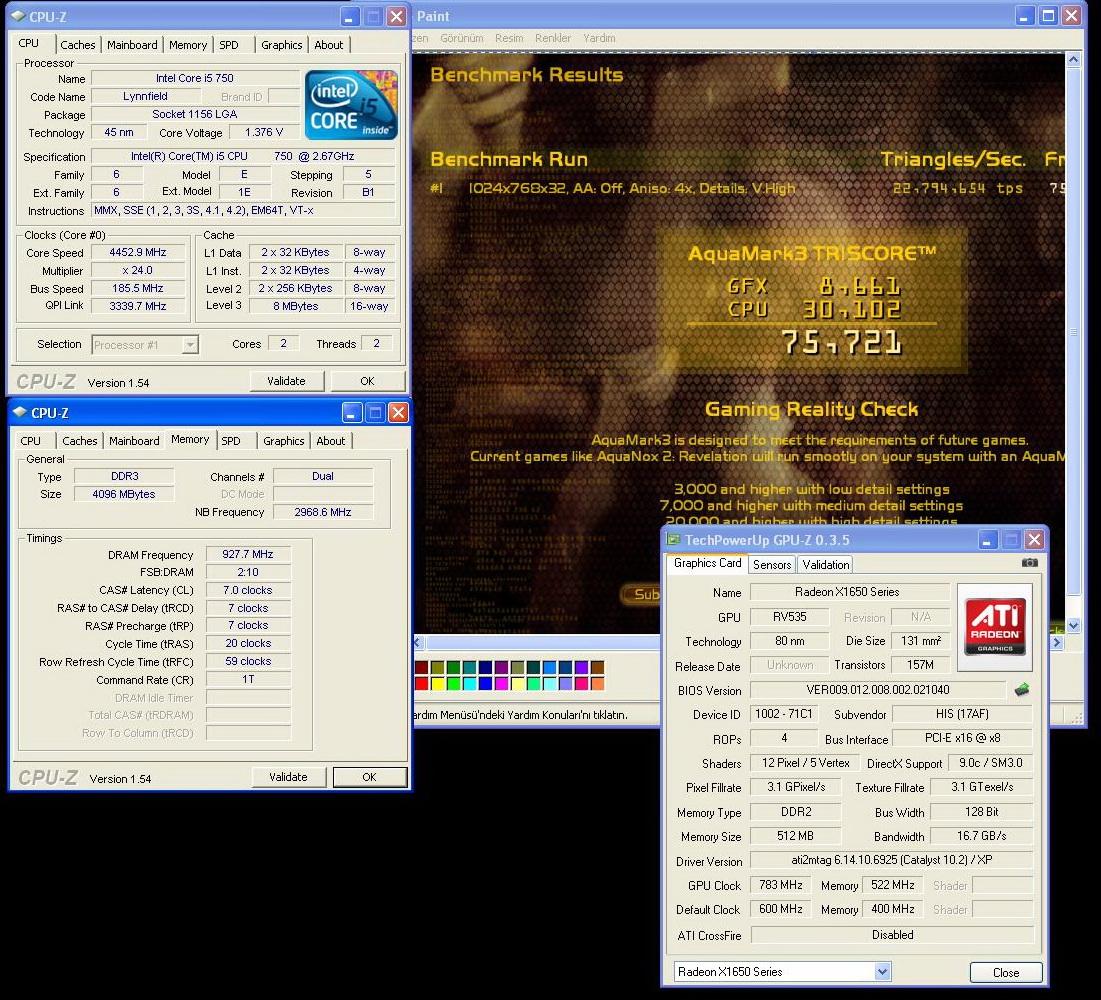Open the Resim menu in Paint
The width and height of the screenshot is (1101, 1000).
[x=509, y=38]
